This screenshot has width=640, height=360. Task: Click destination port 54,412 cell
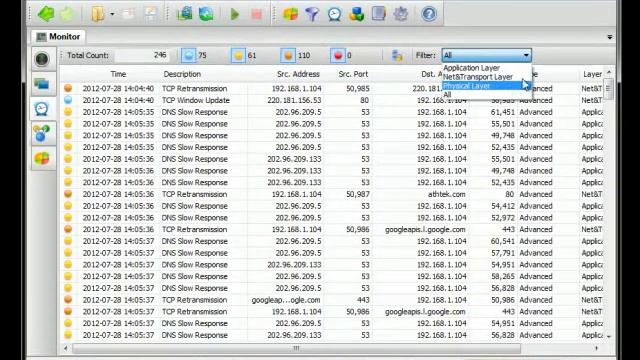502,206
